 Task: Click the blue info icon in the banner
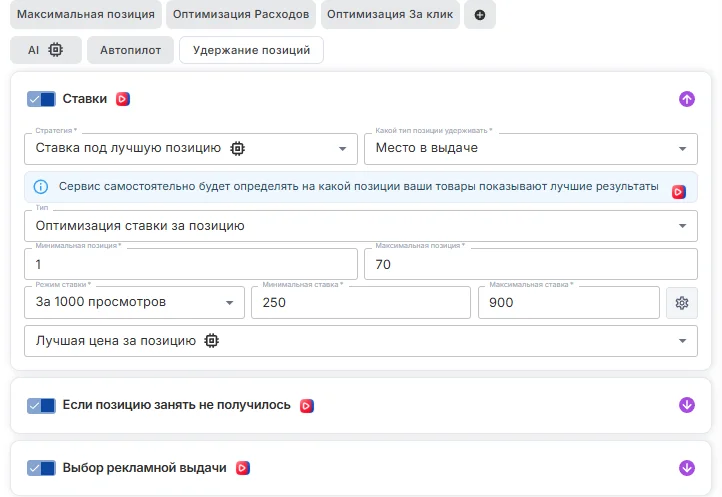[41, 187]
